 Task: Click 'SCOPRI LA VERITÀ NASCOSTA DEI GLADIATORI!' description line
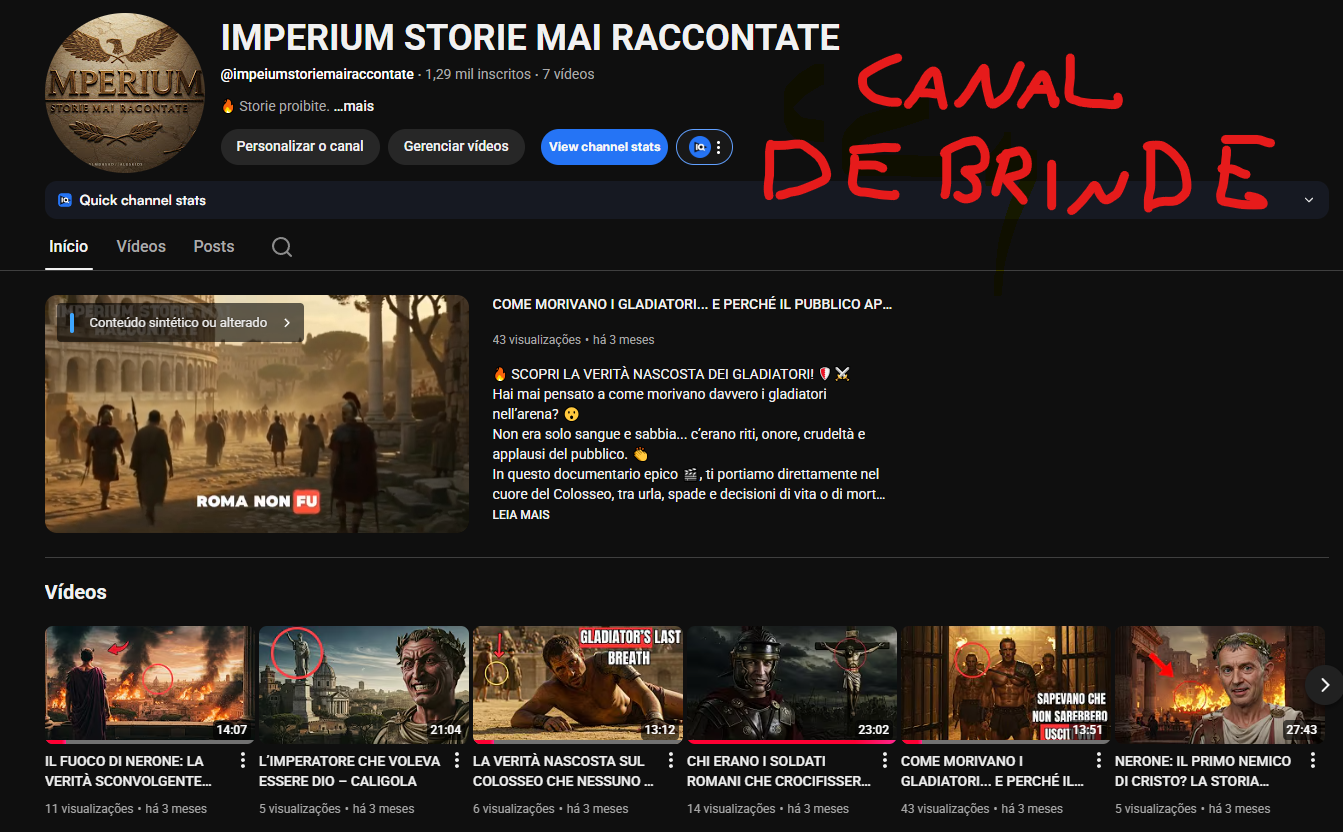pos(671,374)
